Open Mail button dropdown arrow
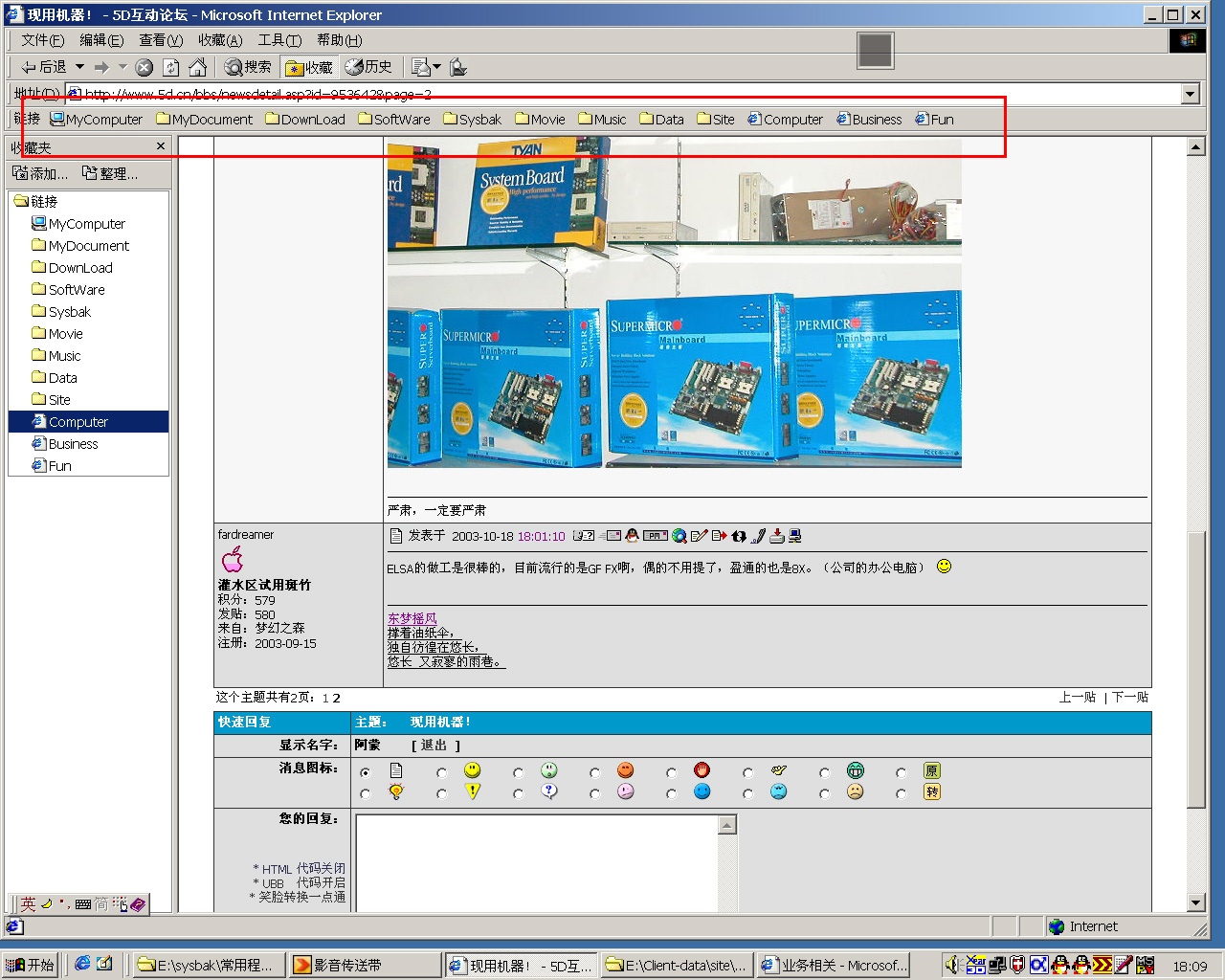The height and width of the screenshot is (980, 1225). point(437,67)
